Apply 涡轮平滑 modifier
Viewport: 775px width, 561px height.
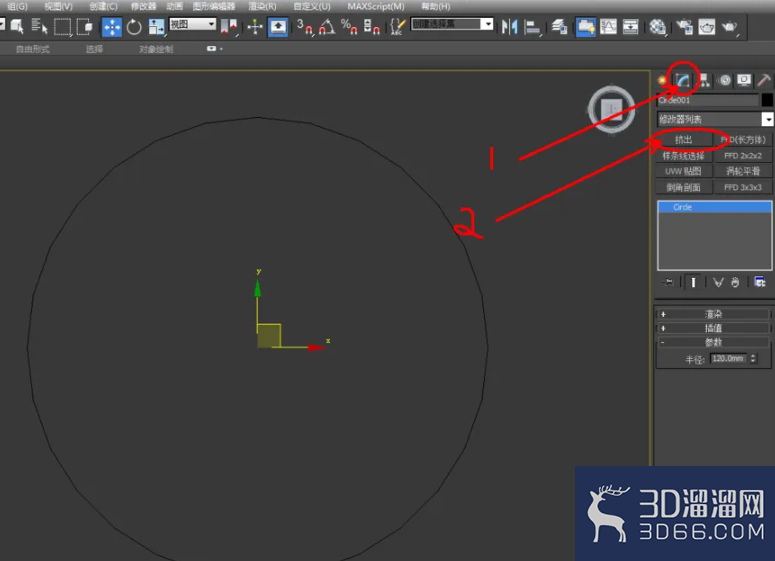coord(743,172)
